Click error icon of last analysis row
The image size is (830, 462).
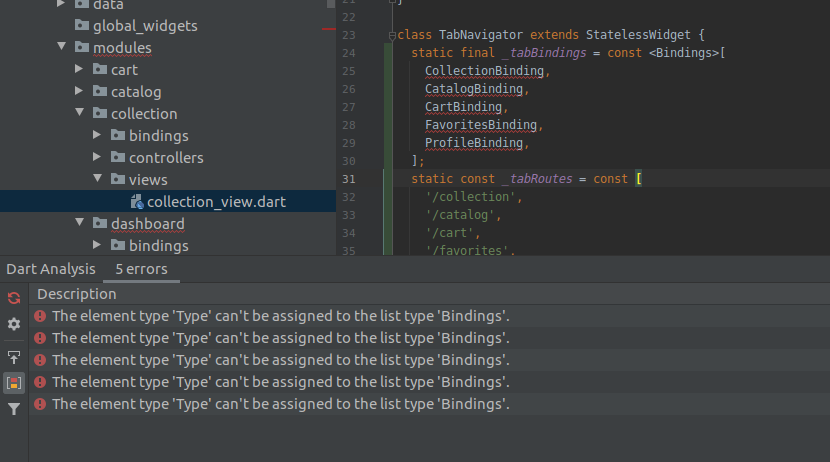coord(40,404)
